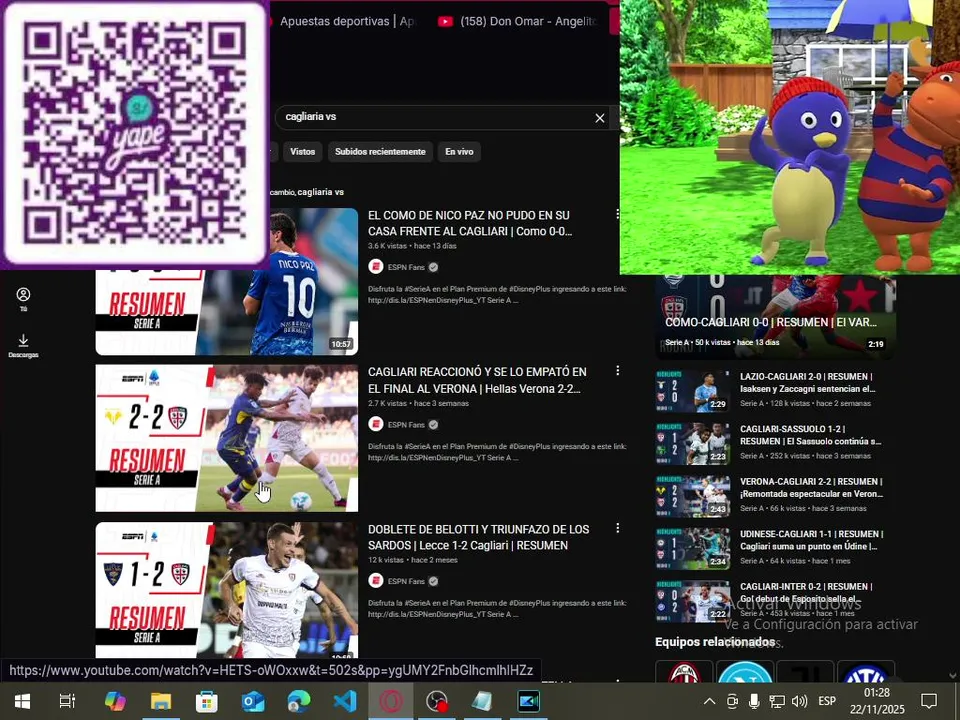Open title CAGLIARI REACCIONÓ Y SE LO EMPATÓ
Viewport: 960px width, 720px height.
click(478, 380)
